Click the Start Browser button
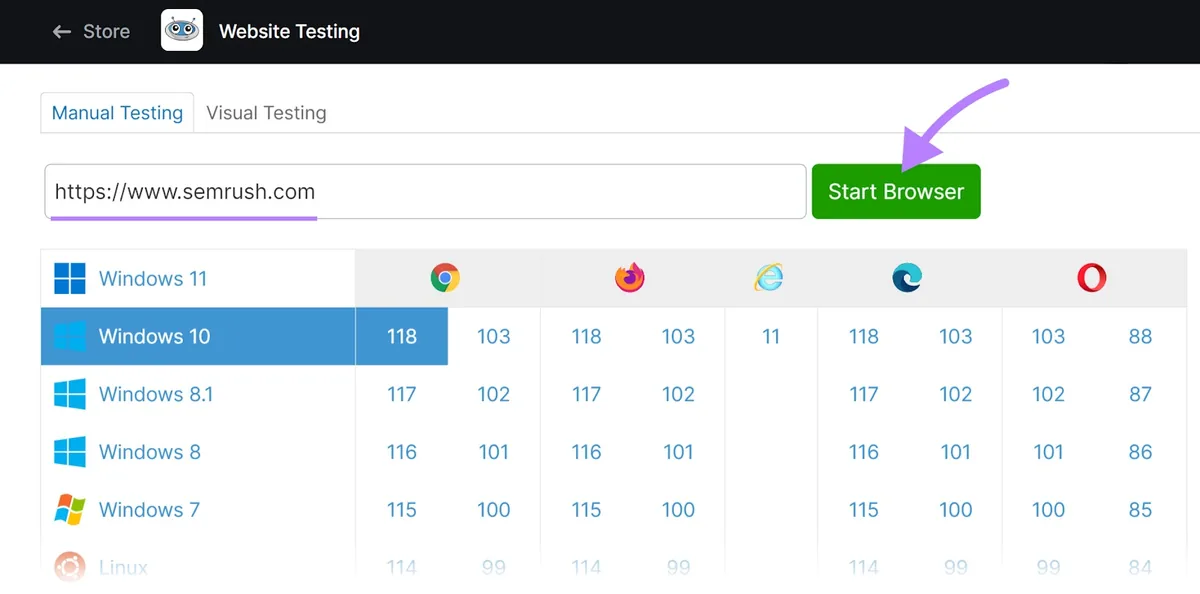The image size is (1200, 594). point(896,191)
